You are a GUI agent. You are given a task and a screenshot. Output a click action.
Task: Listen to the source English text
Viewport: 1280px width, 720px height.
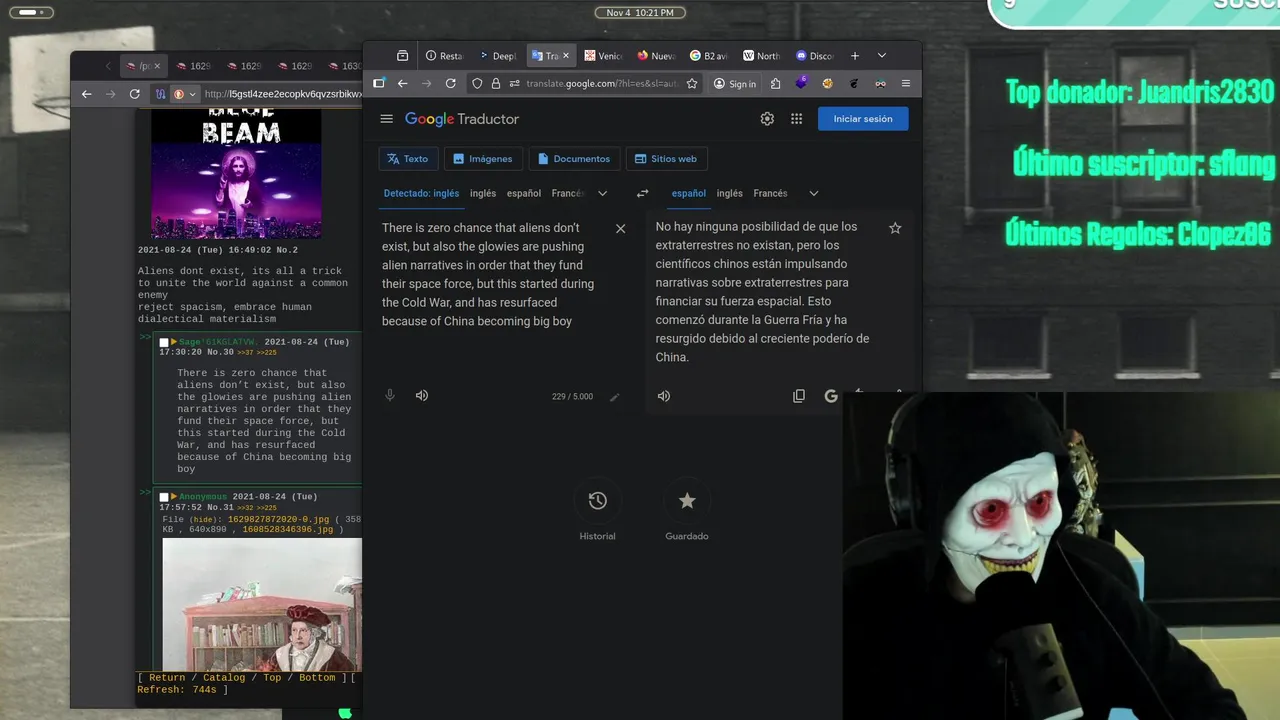click(x=422, y=395)
